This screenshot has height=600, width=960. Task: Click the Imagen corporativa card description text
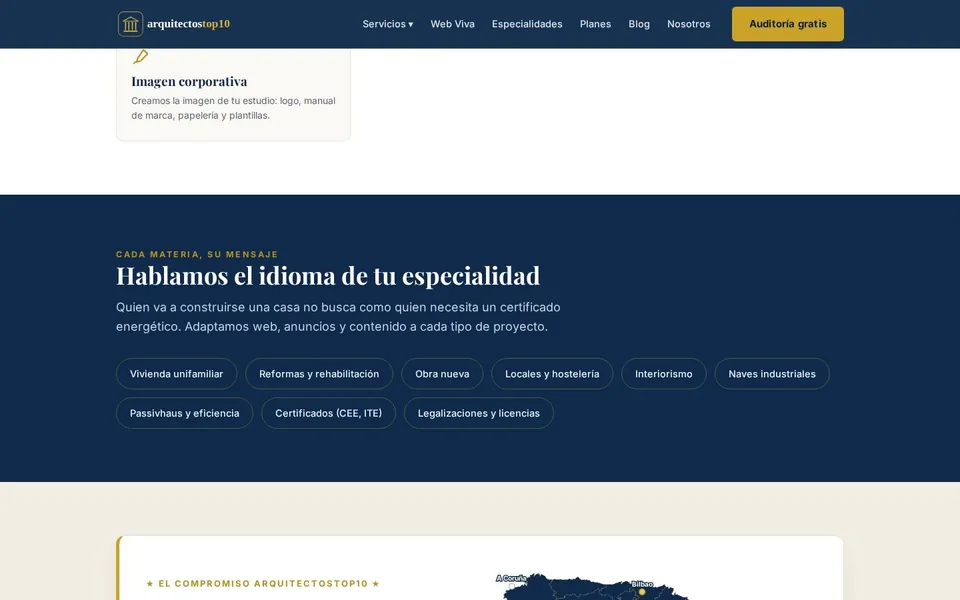click(233, 108)
